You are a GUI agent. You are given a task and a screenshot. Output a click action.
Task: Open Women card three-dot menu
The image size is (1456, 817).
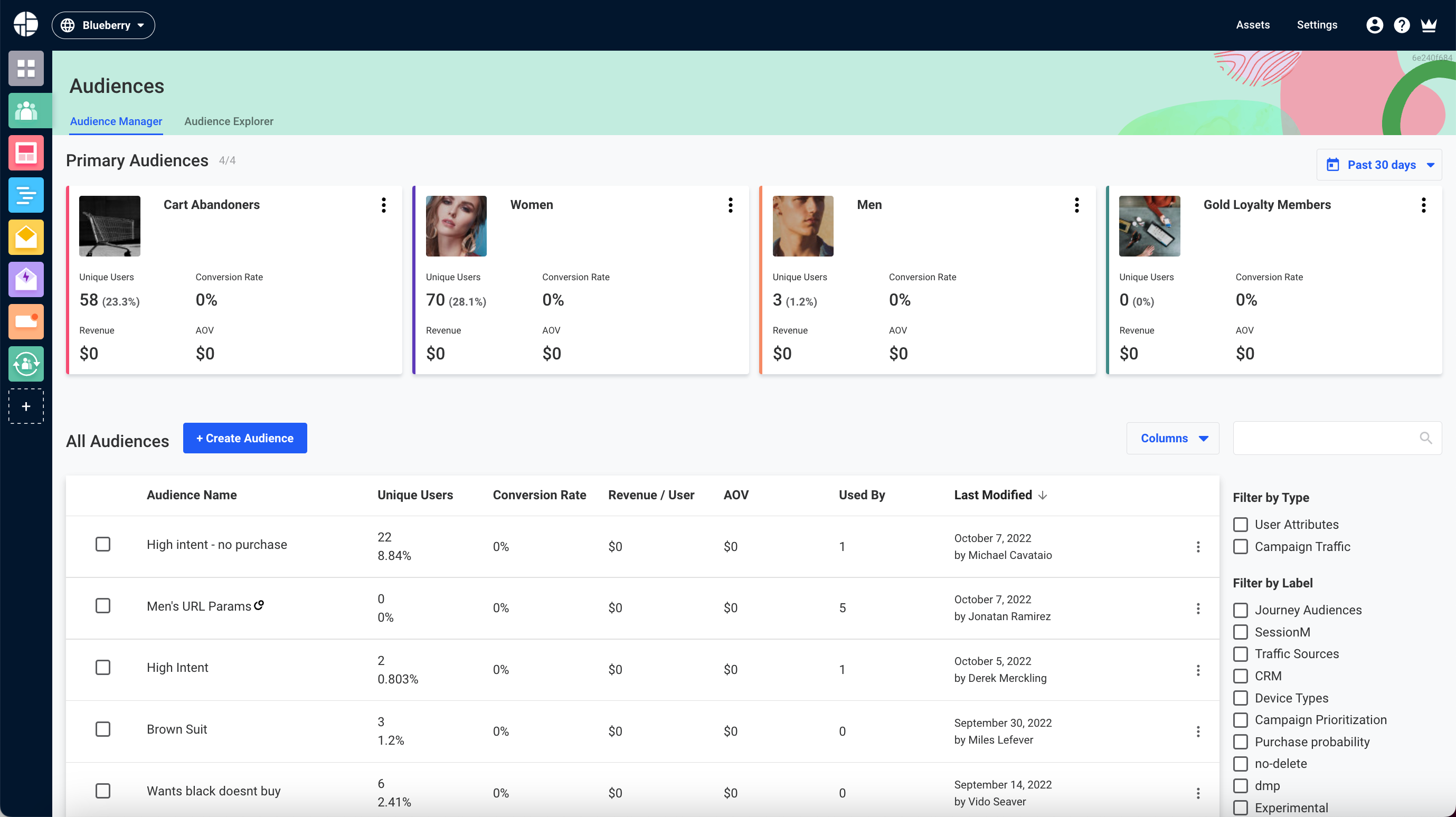[730, 205]
